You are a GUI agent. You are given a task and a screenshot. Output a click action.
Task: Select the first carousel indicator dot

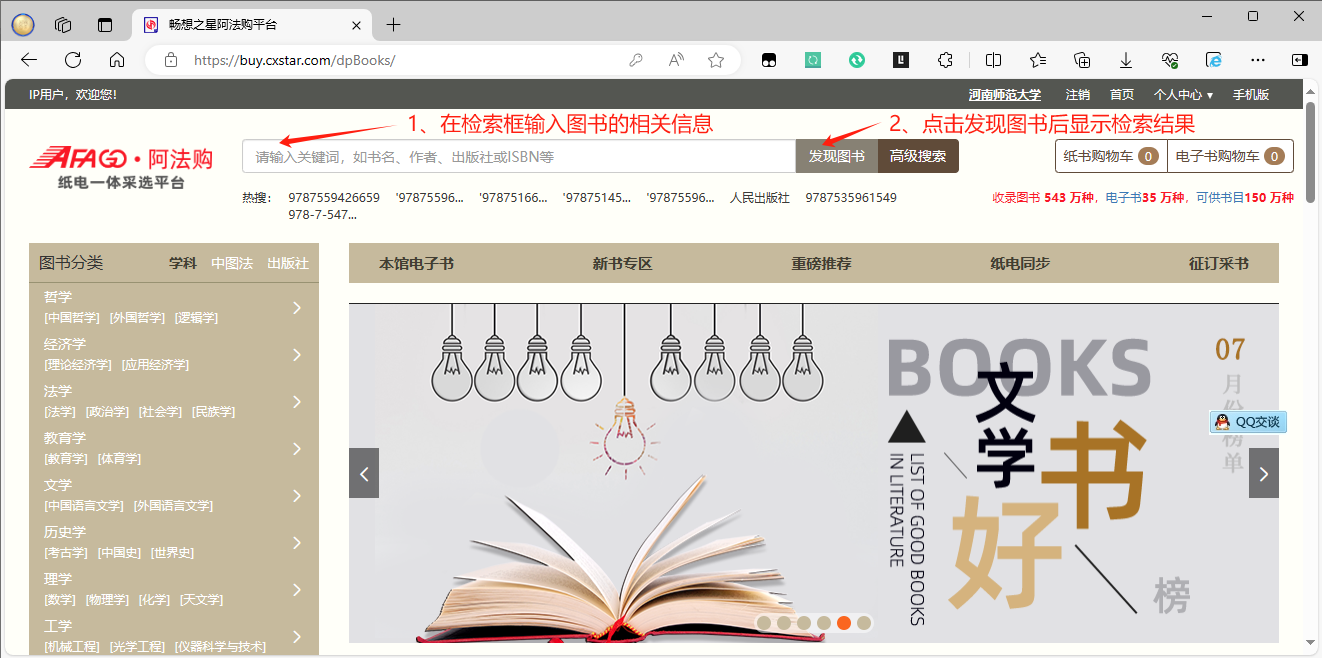point(763,623)
